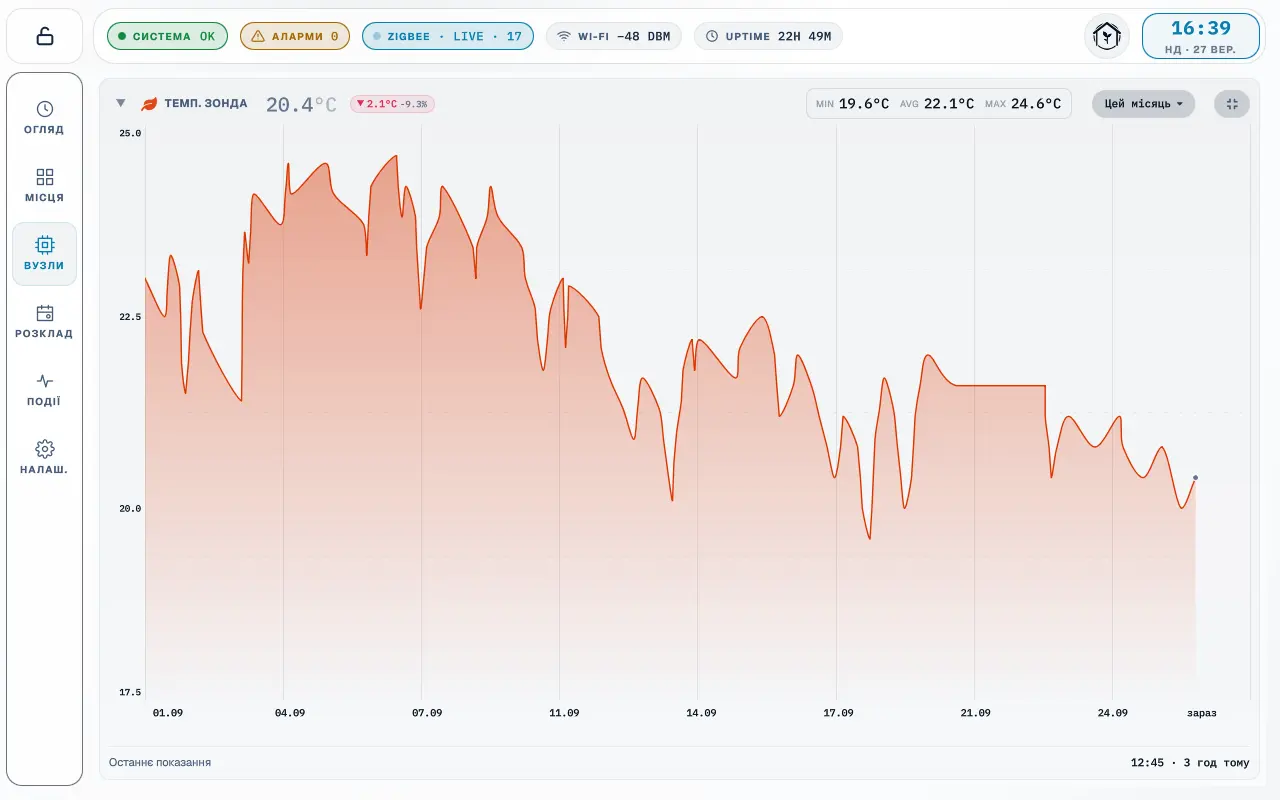Click the unlock padlock icon

pos(44,36)
